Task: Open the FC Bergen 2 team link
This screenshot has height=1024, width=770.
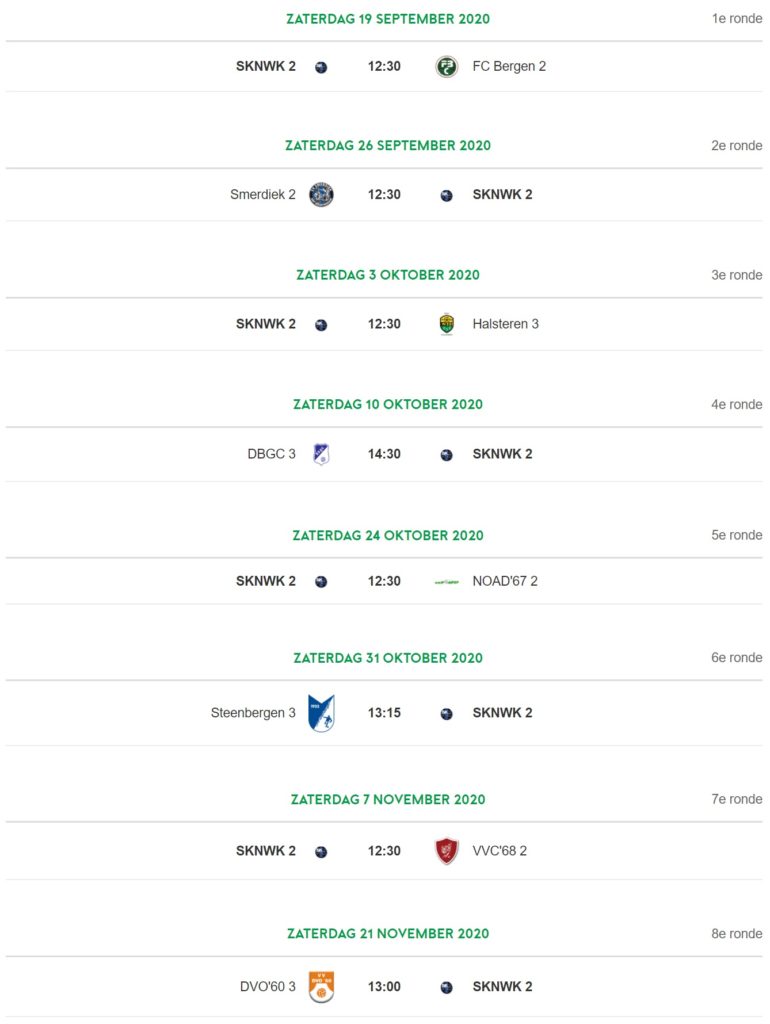Action: 509,66
